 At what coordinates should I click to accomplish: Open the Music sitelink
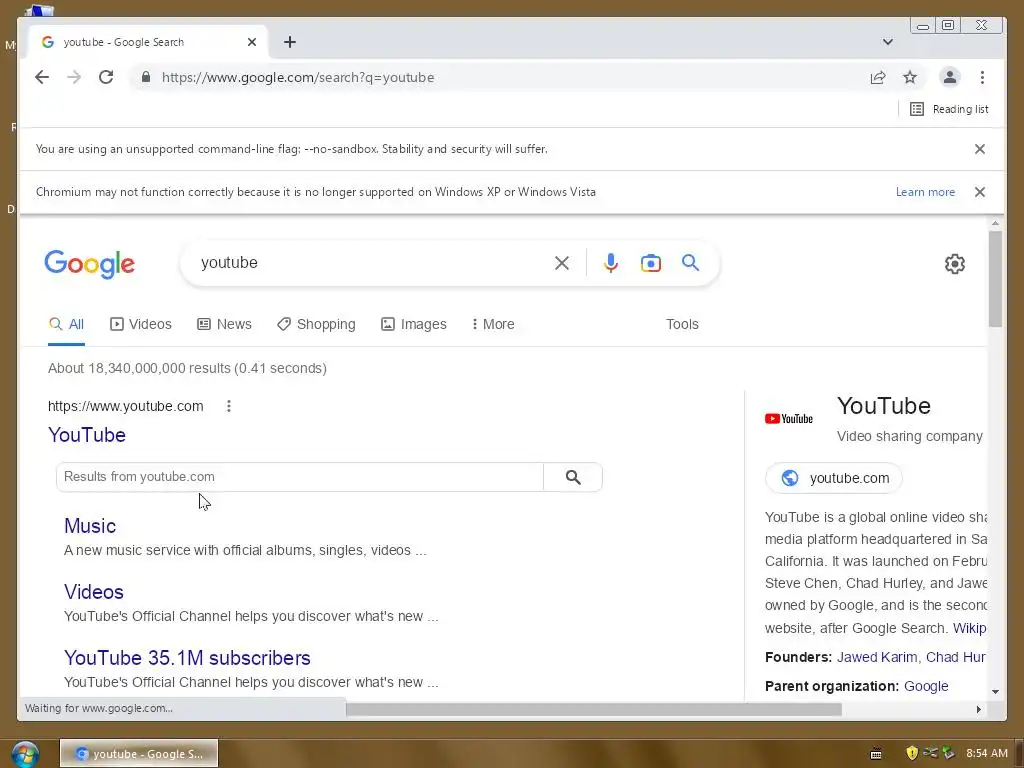[90, 526]
